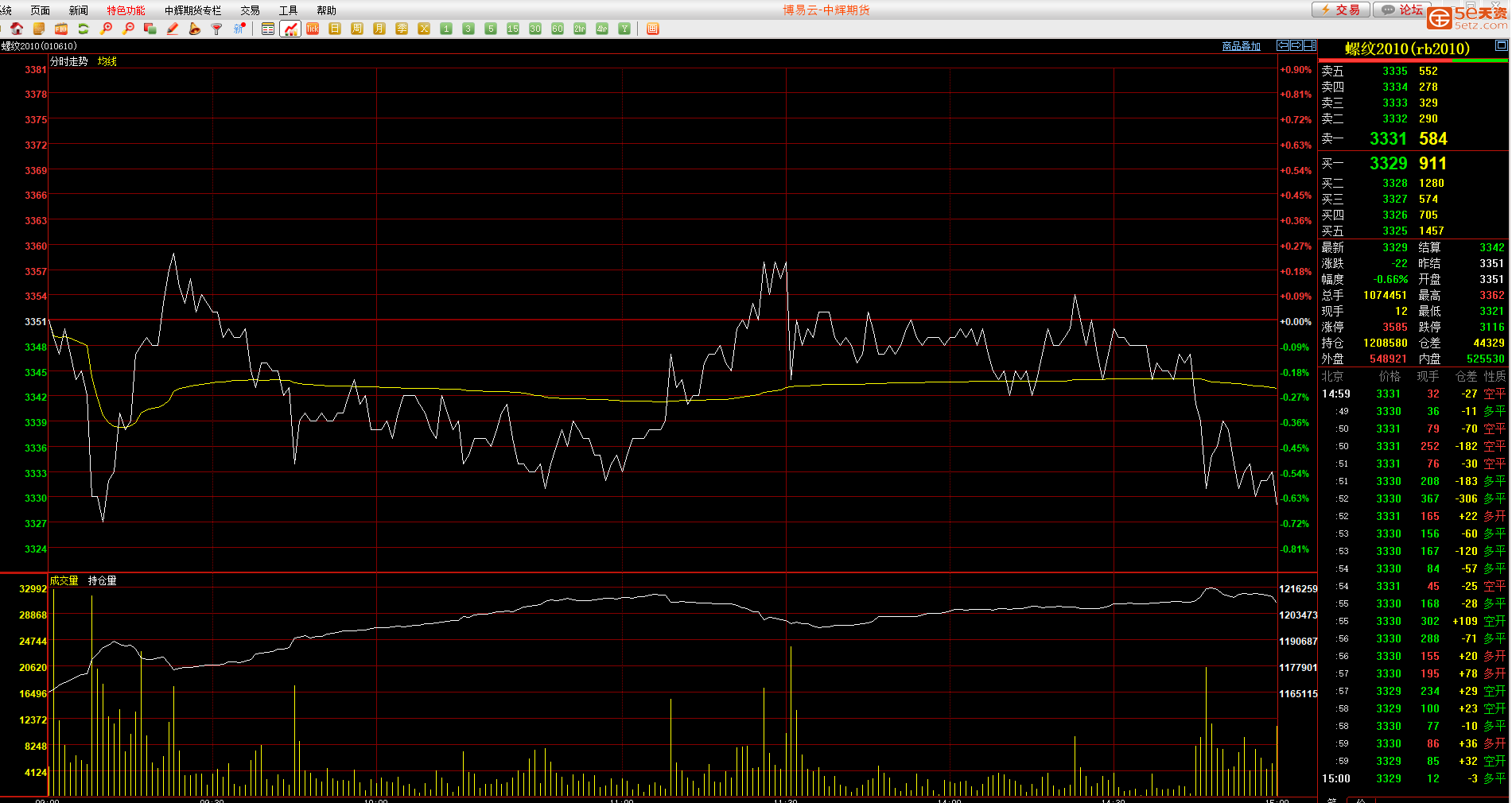Switch to 15-minute chart period
The width and height of the screenshot is (1512, 803).
(x=513, y=29)
